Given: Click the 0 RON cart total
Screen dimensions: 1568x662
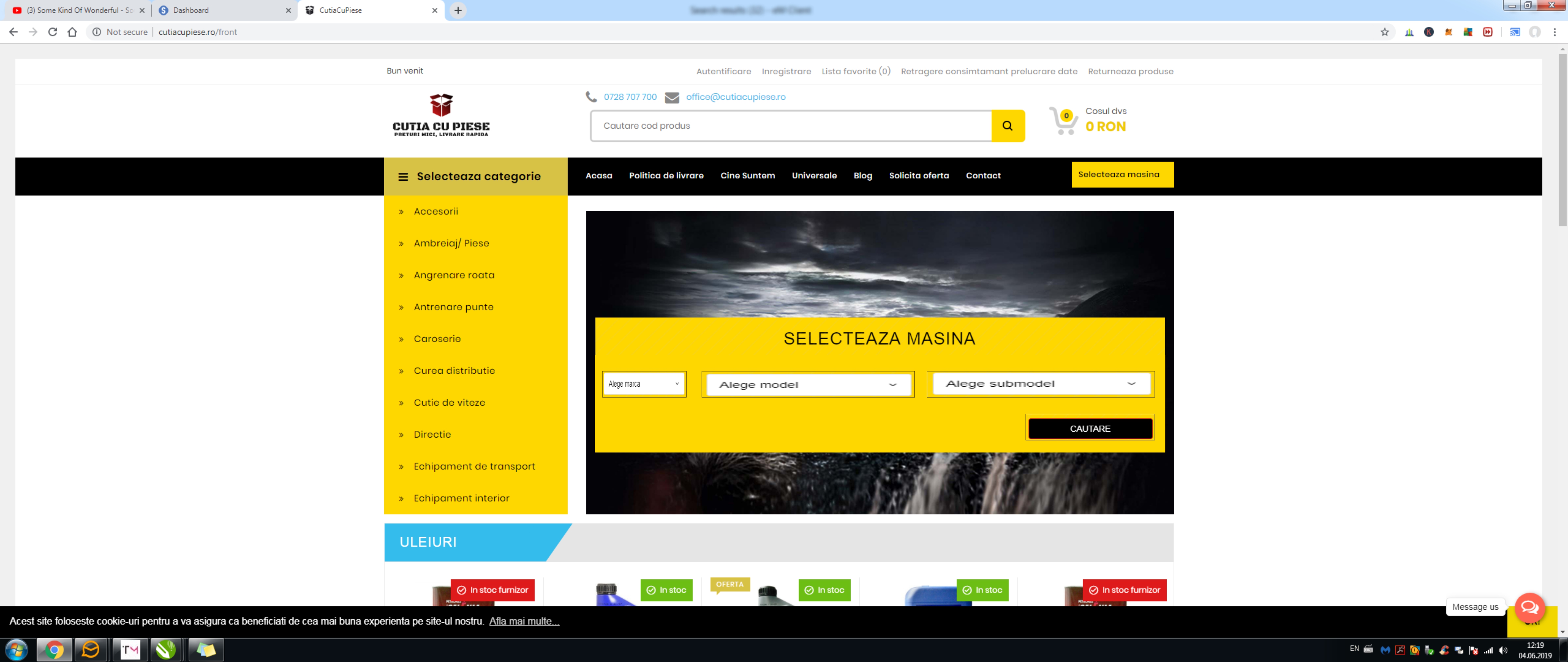Looking at the screenshot, I should click(x=1106, y=127).
